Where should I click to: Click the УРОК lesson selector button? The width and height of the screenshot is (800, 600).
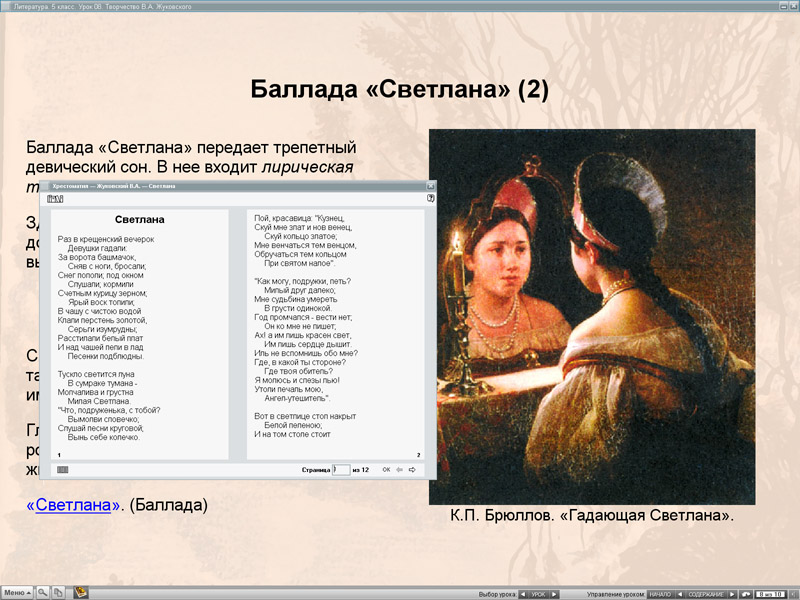[538, 594]
